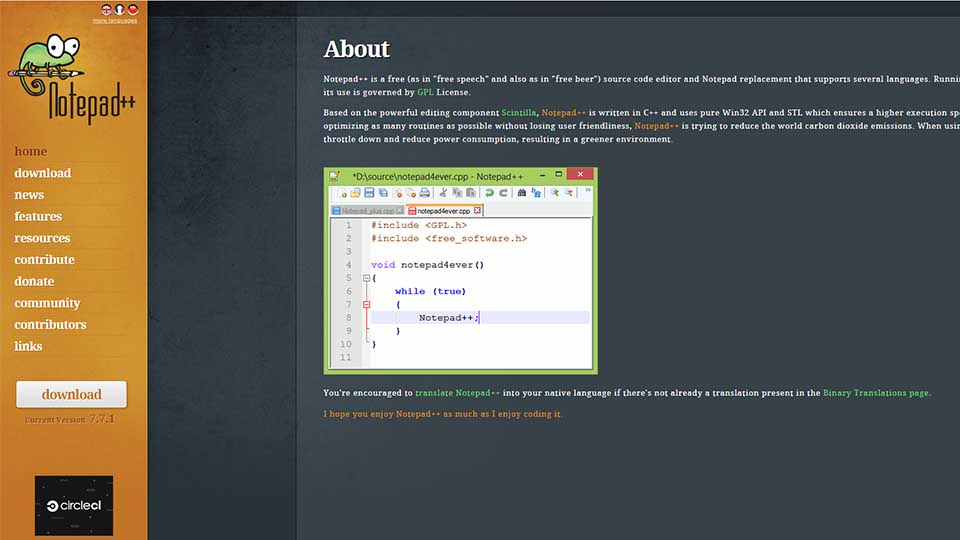Open the community menu item

[47, 303]
